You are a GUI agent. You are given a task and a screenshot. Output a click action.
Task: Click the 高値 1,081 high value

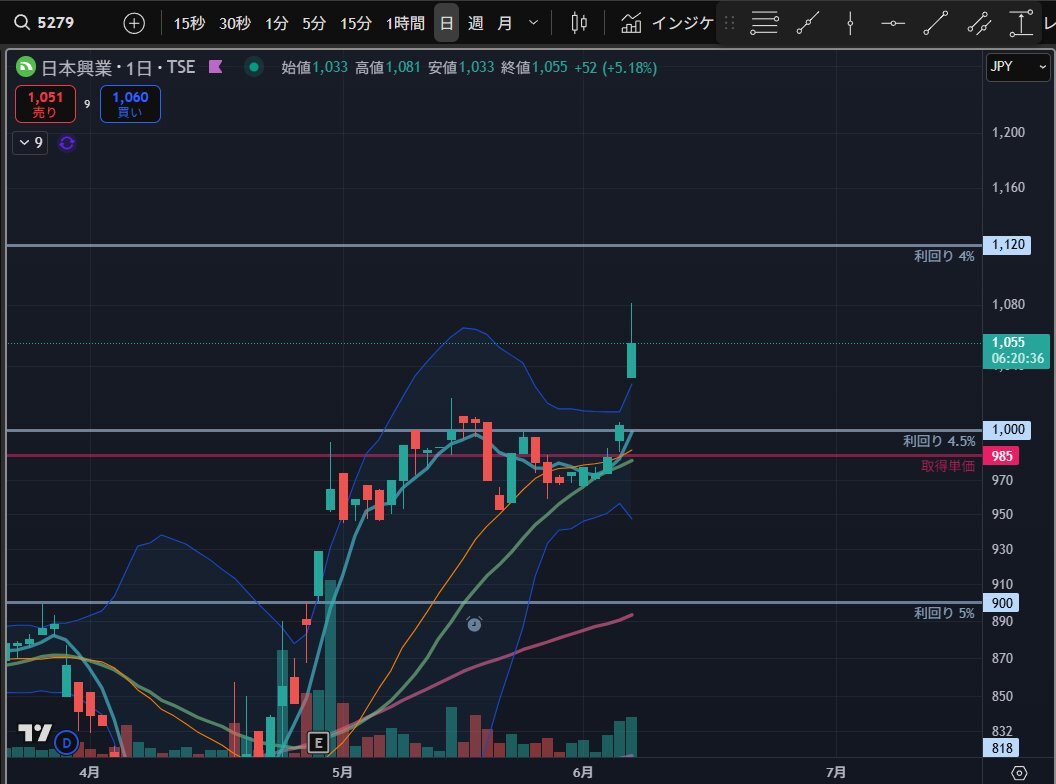point(388,67)
